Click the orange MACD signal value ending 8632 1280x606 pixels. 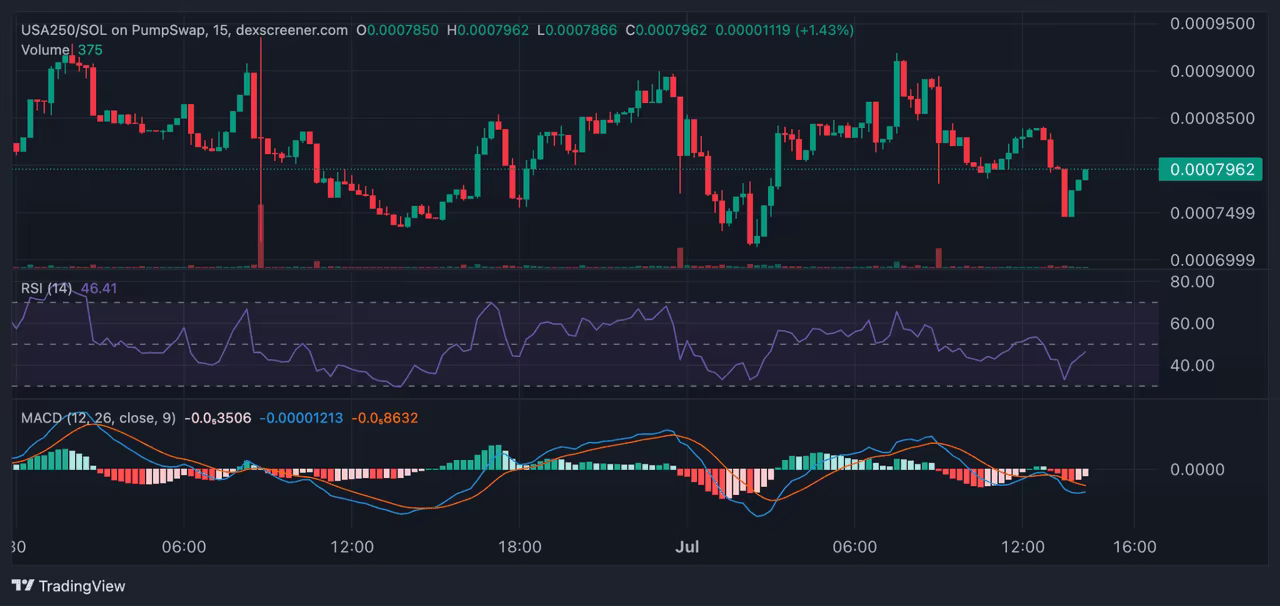tap(383, 417)
